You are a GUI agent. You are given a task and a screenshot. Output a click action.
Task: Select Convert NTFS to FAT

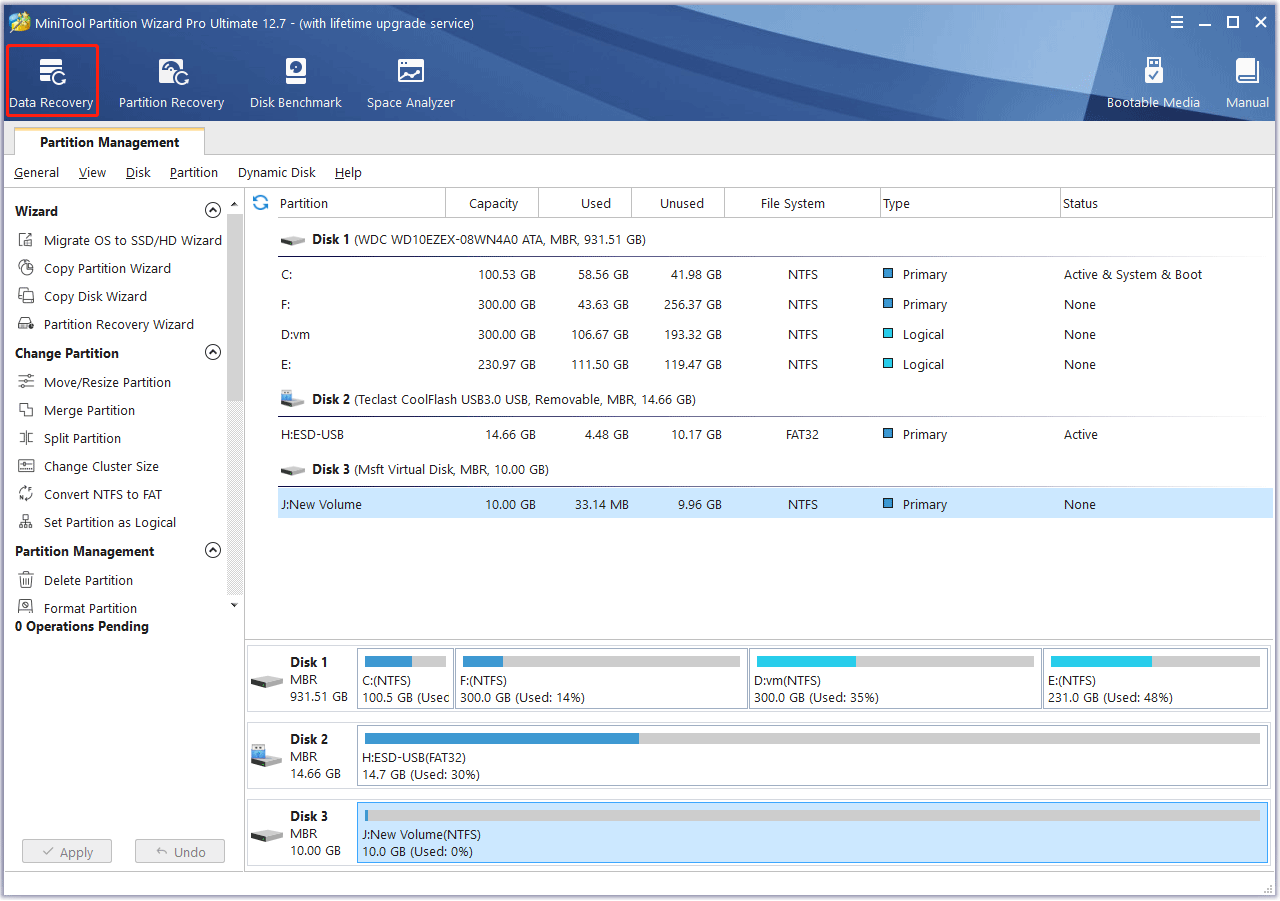[89, 494]
